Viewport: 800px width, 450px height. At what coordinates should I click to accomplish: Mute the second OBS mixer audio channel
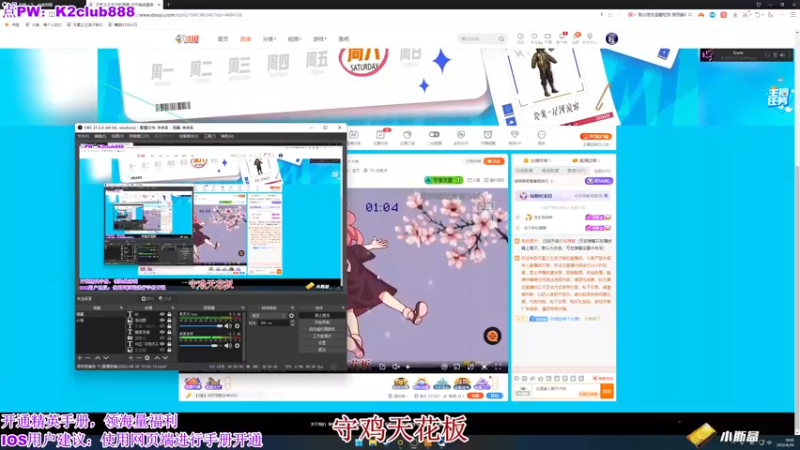[228, 345]
